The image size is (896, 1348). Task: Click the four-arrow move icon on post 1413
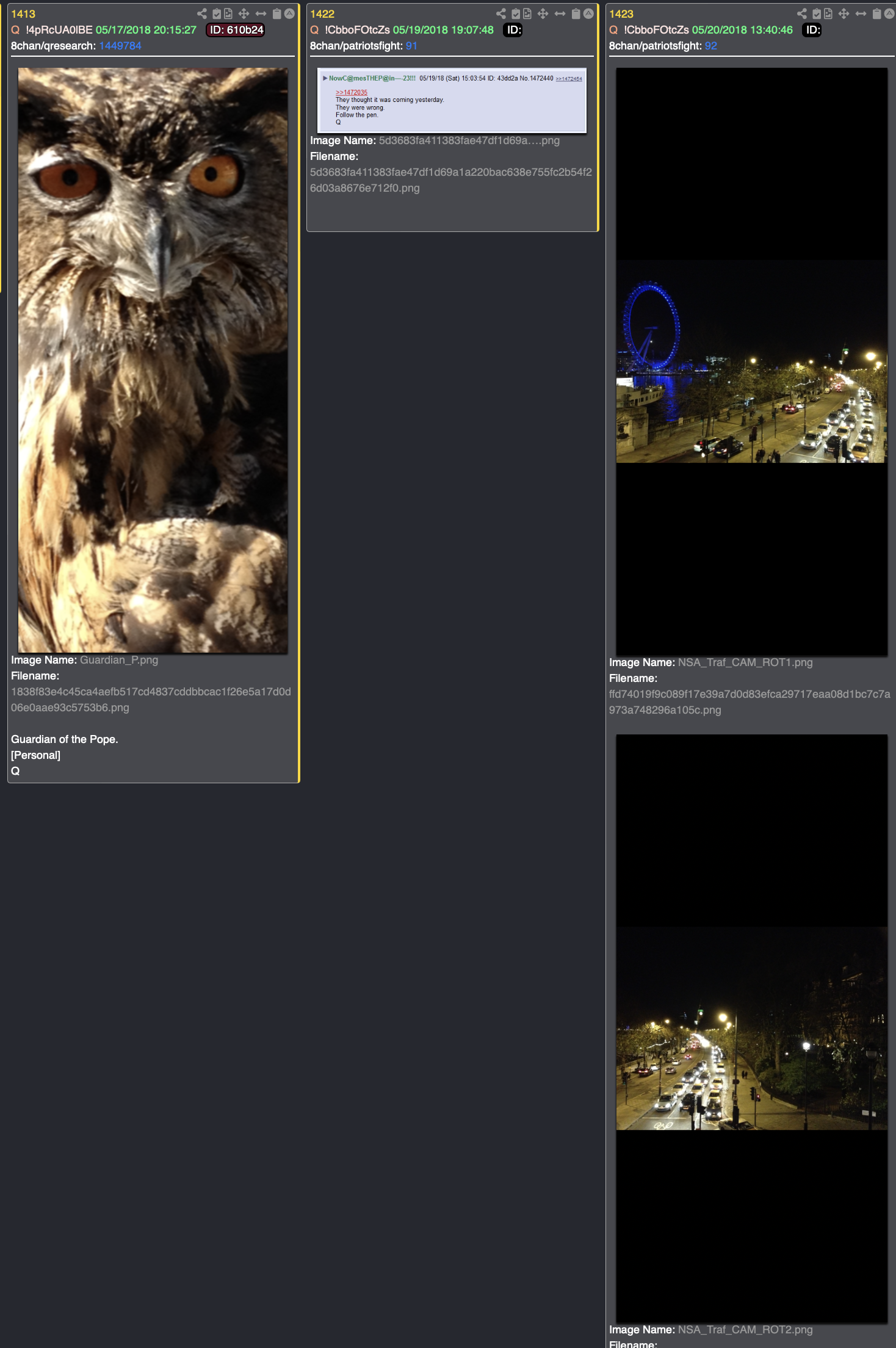pyautogui.click(x=244, y=13)
